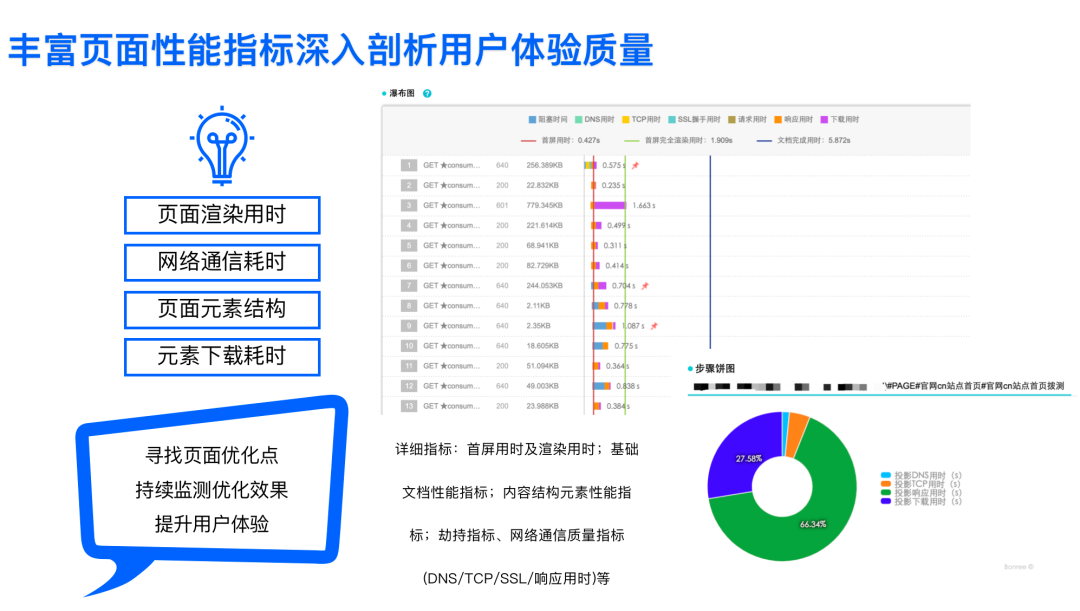Click the pin icon on request row 9

654,327
